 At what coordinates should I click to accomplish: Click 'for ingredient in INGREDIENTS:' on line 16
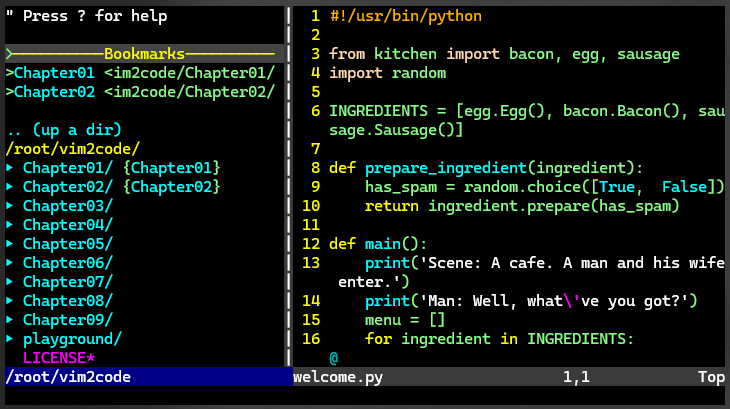point(500,339)
